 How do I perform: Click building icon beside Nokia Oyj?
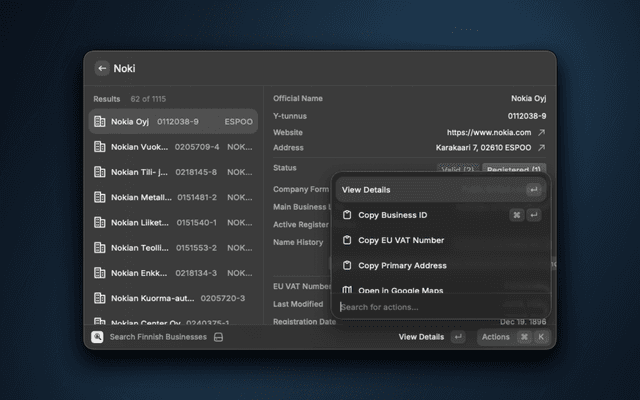[x=100, y=121]
